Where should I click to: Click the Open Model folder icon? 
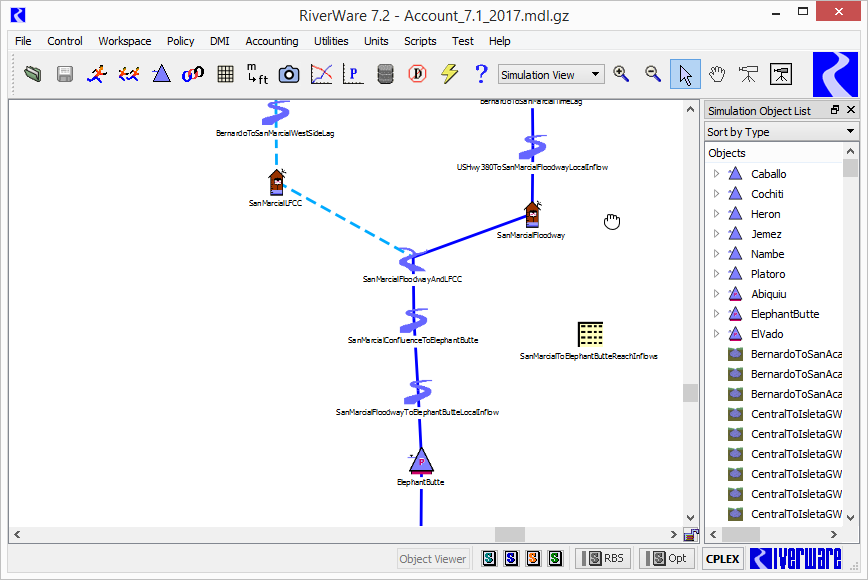click(x=33, y=74)
